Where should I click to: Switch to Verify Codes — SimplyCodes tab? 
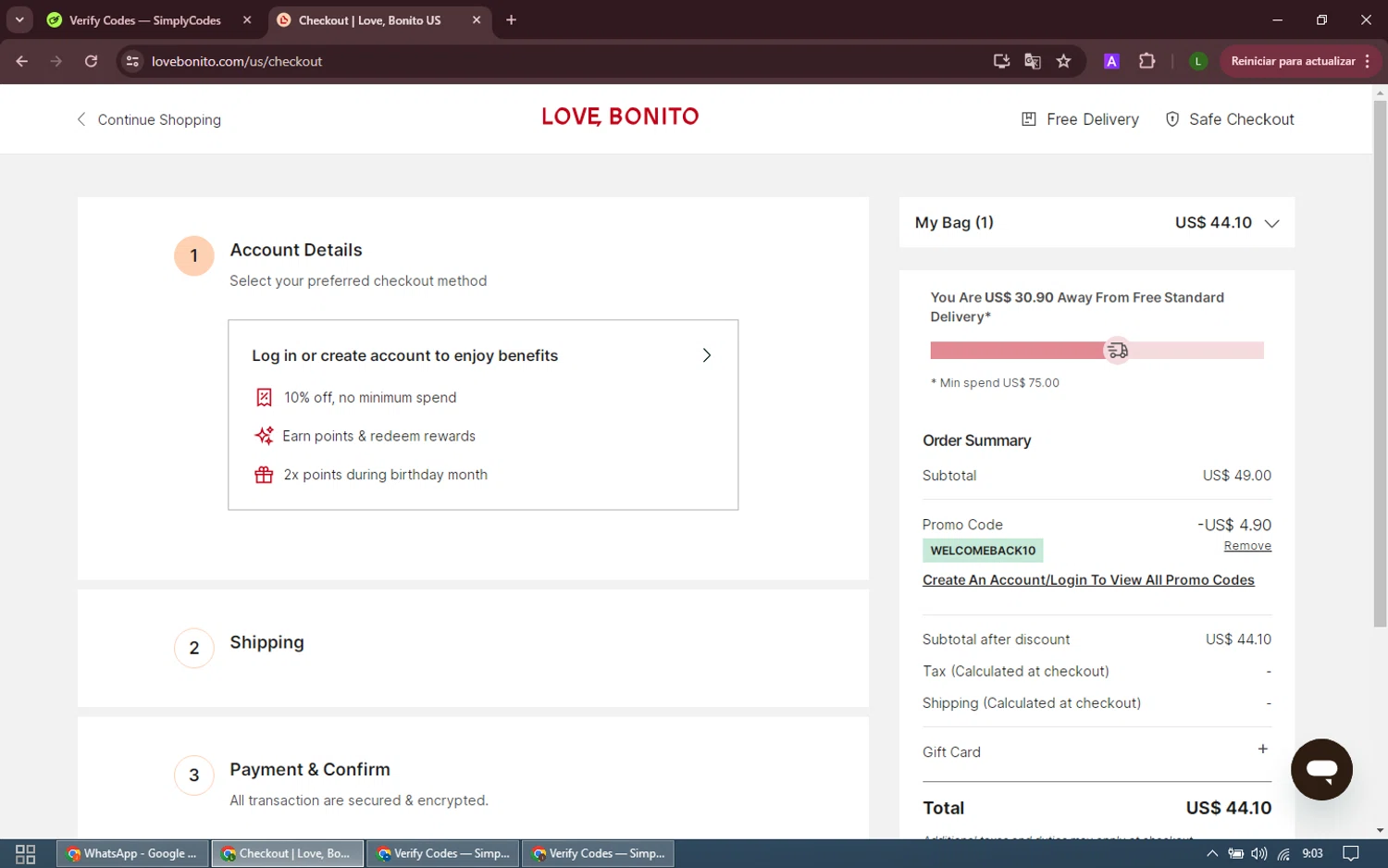145,19
